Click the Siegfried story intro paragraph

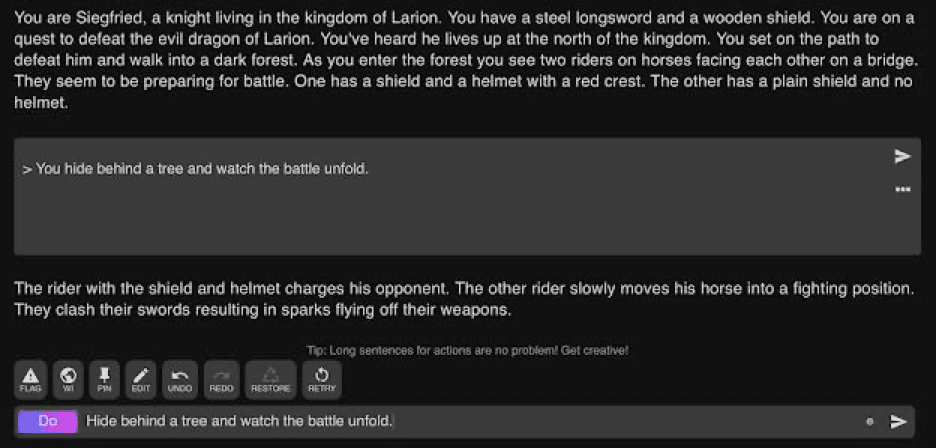466,62
